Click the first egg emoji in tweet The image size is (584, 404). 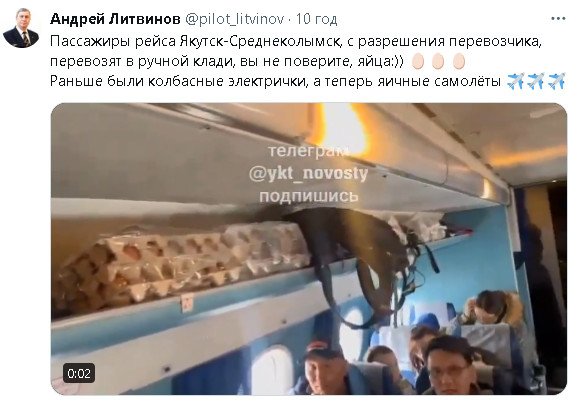tap(418, 61)
